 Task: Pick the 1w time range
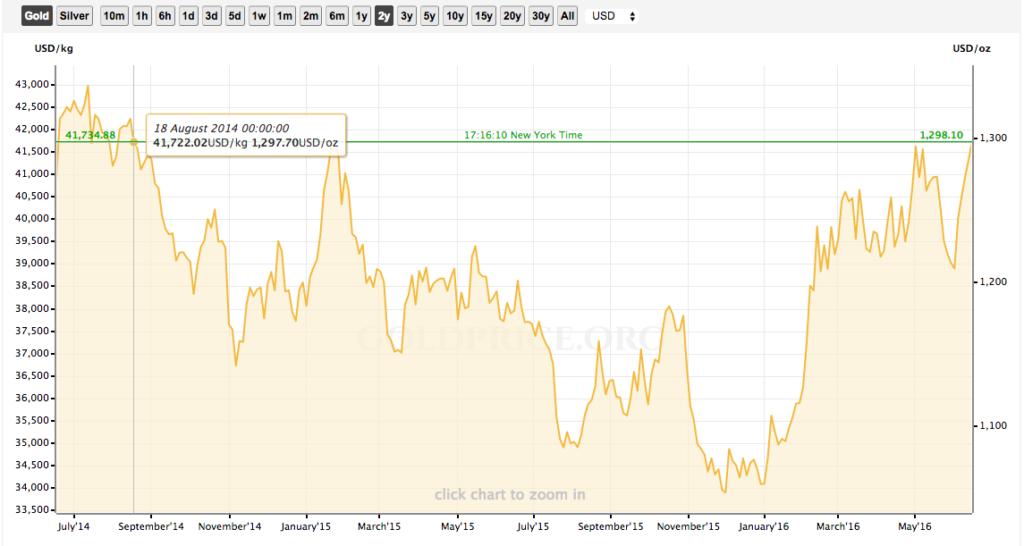click(x=259, y=16)
